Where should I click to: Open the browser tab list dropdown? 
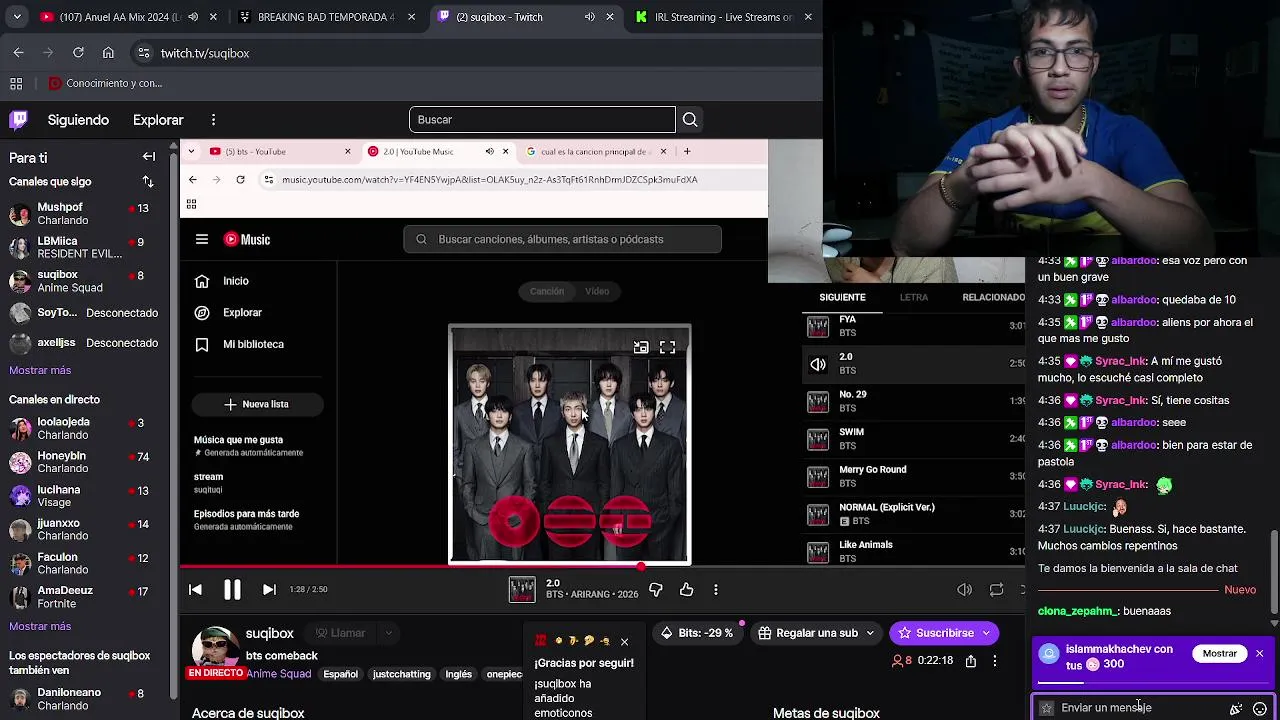pos(17,17)
